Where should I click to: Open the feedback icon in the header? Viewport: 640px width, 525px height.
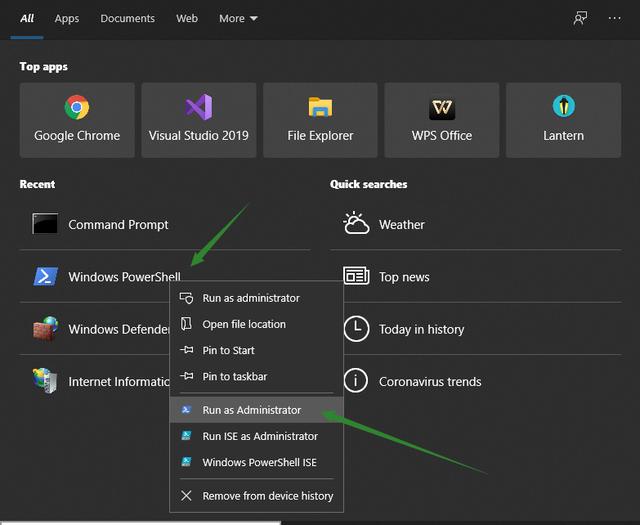(x=580, y=18)
